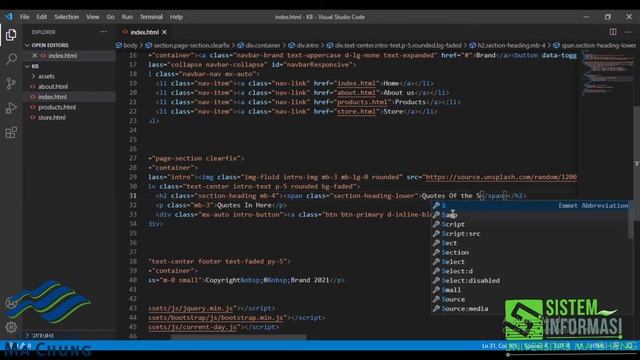Open the Extensions view icon
Viewport: 640px width, 360px height.
pyautogui.click(x=11, y=132)
